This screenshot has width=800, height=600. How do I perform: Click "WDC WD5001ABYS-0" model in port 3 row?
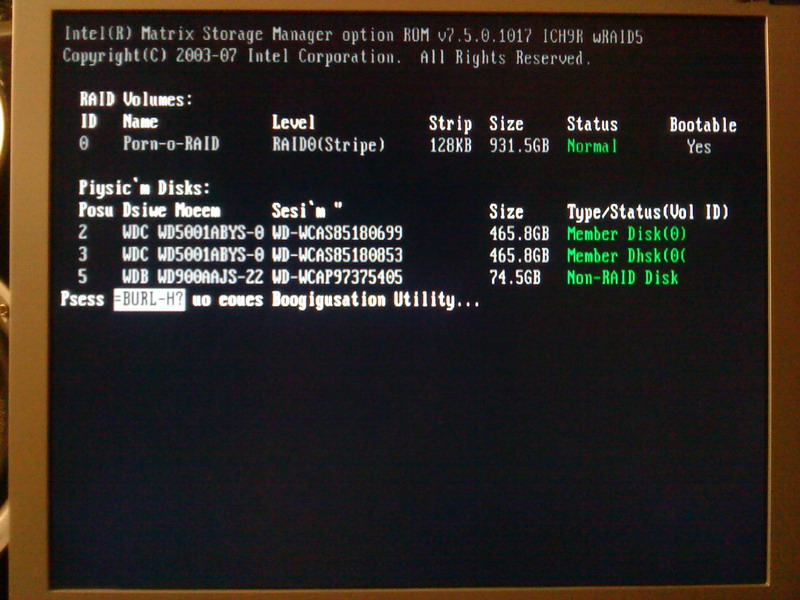(x=193, y=255)
